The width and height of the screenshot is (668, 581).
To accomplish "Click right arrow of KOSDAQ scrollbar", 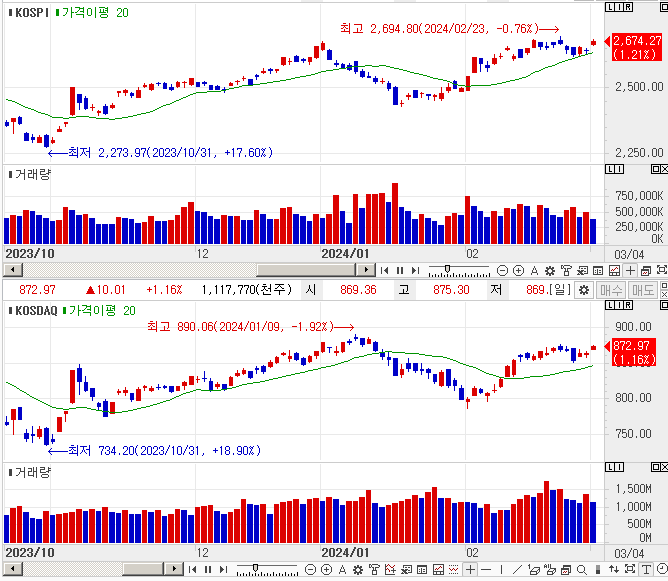I will [174, 569].
